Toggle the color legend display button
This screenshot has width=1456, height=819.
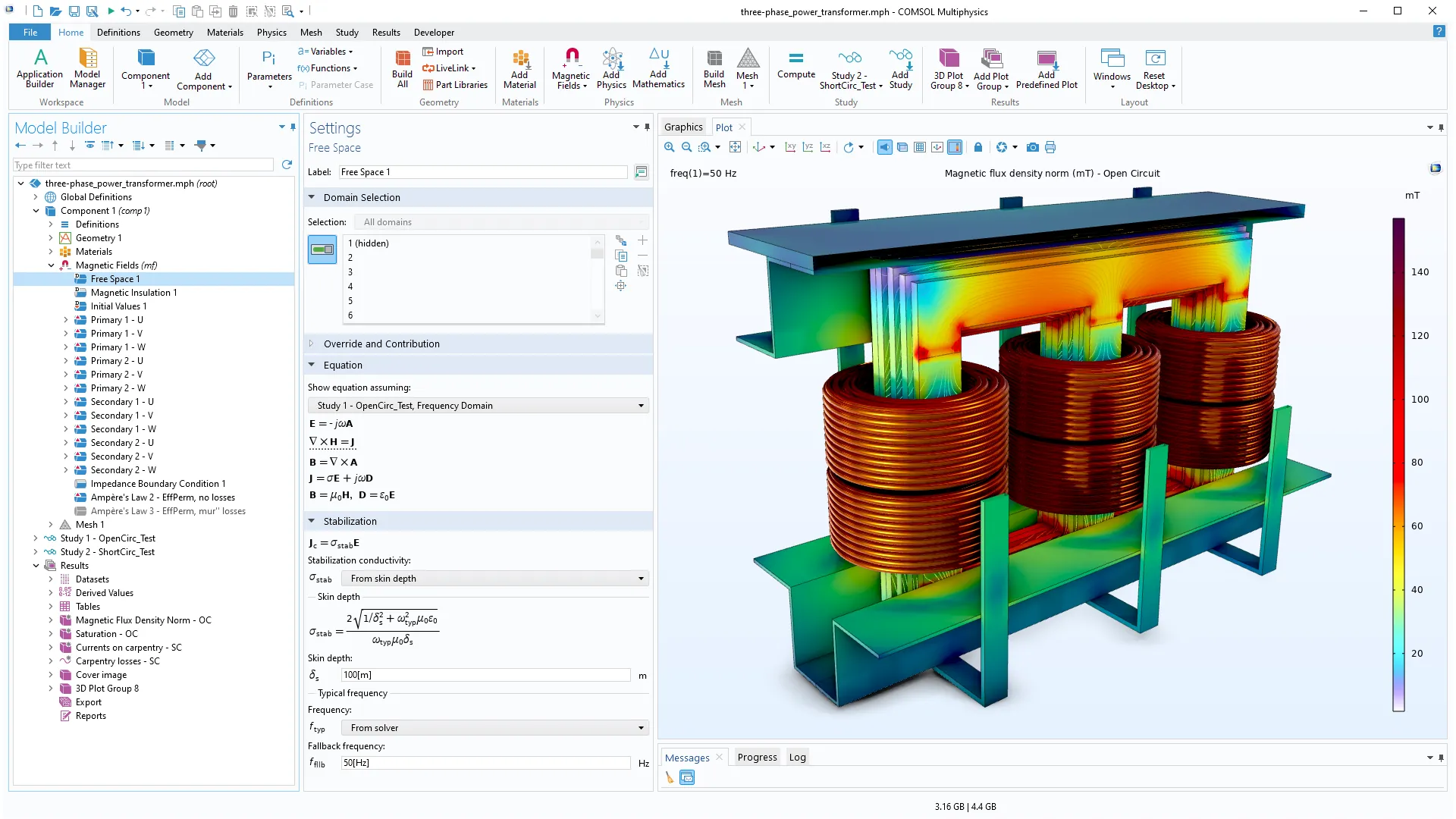(955, 147)
